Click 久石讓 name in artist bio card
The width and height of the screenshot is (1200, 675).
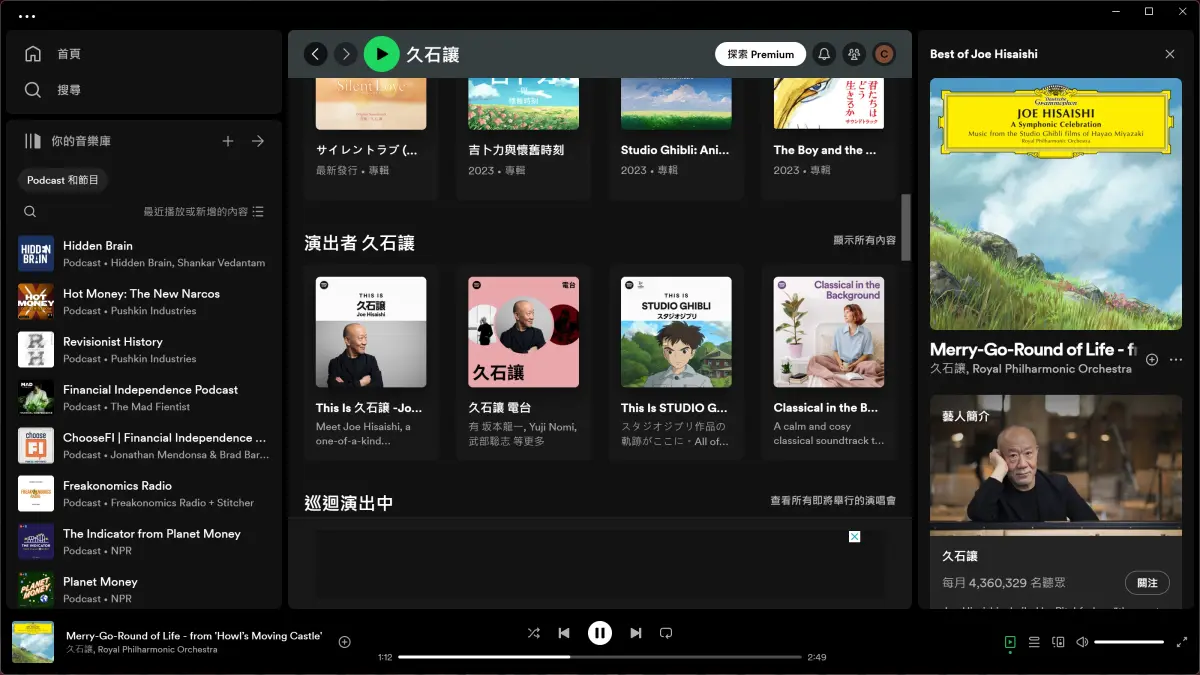point(960,557)
